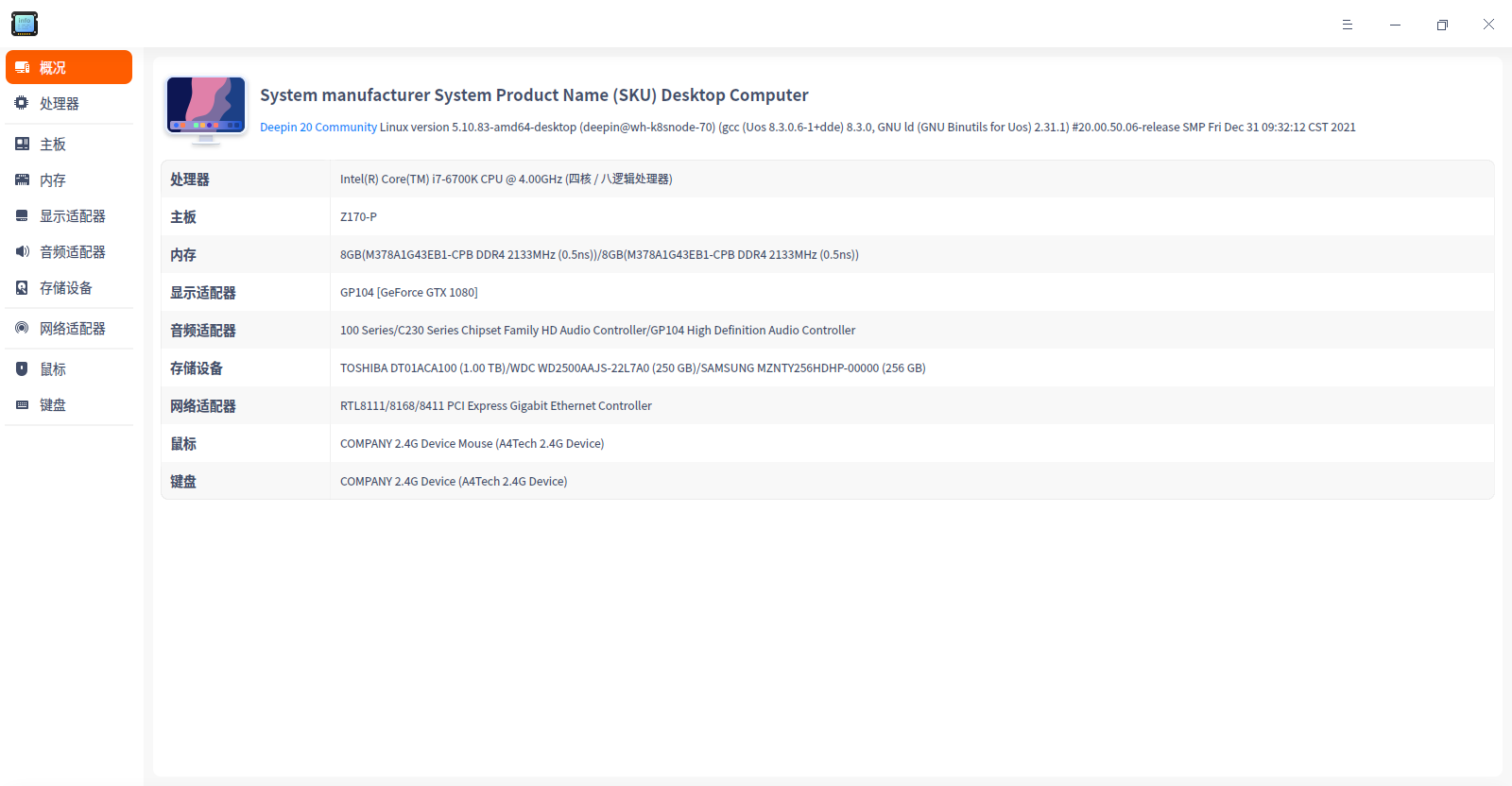1512x786 pixels.
Task: Switch to the 内存 sidebar section
Action: 69,179
